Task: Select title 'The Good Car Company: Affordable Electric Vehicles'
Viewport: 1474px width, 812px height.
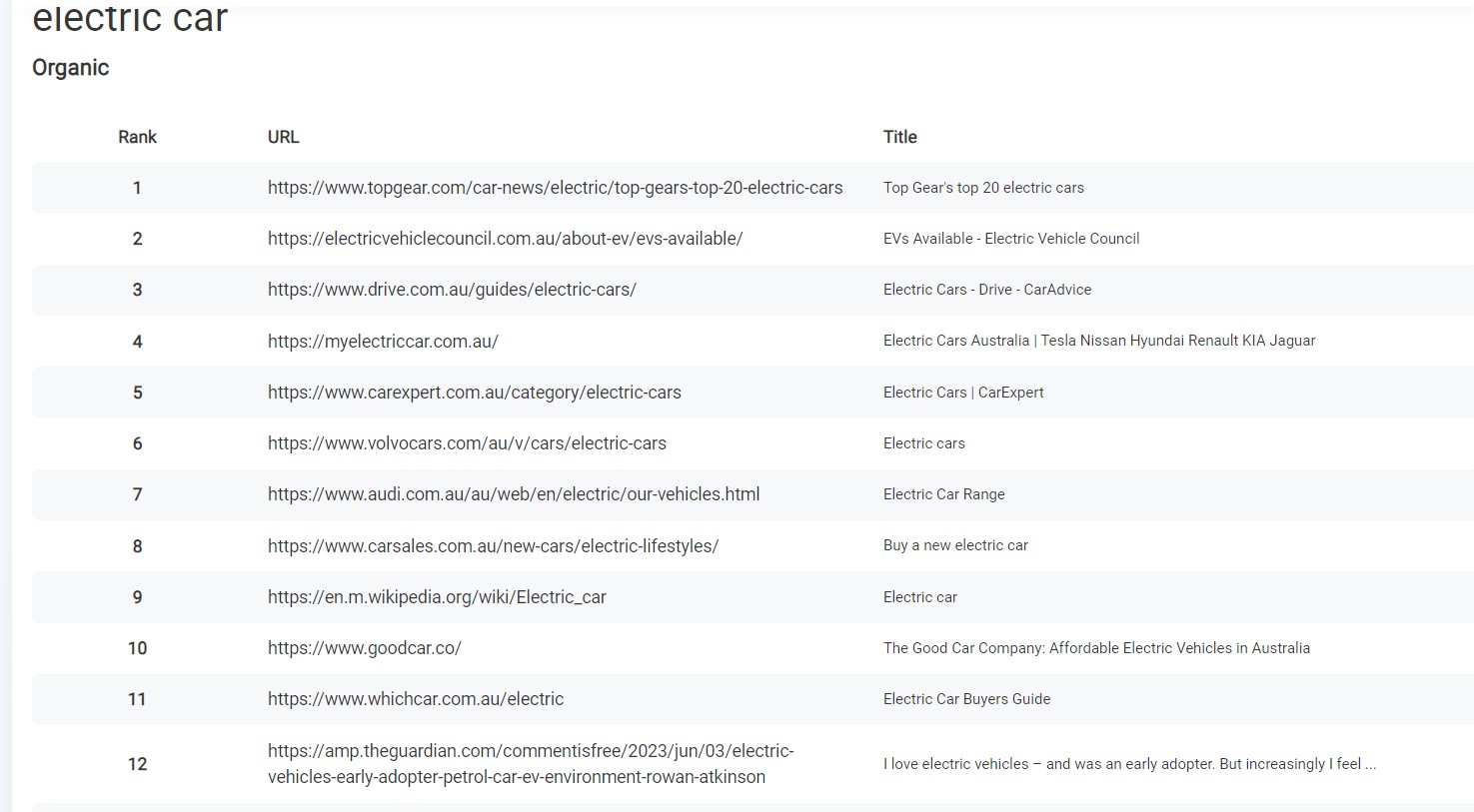Action: (1096, 648)
